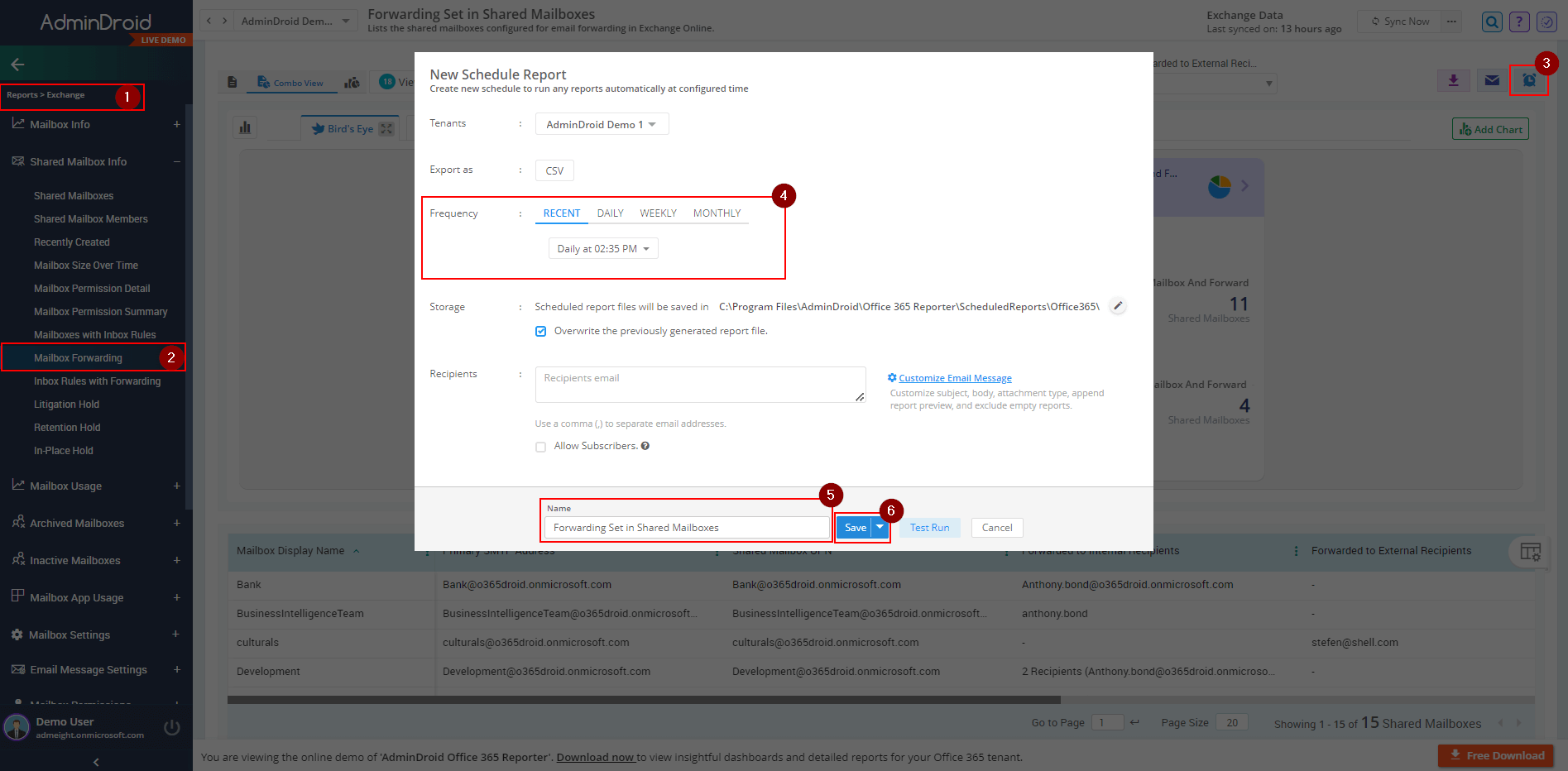1568x771 pixels.
Task: Open the Save button's dropdown arrow
Action: pos(880,527)
